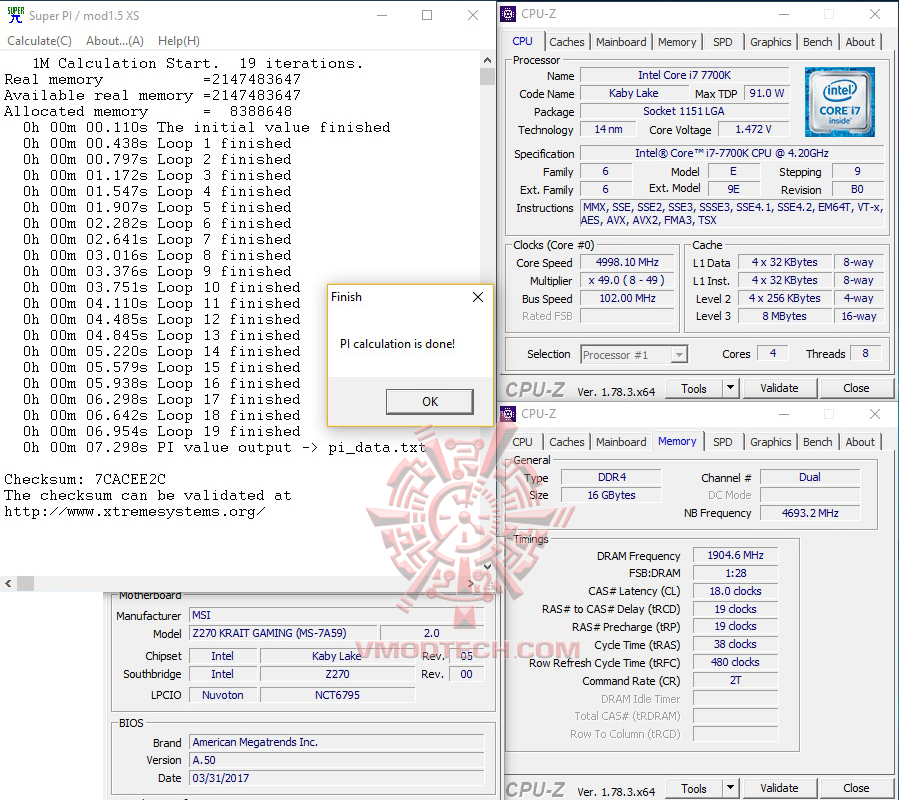Click the CPU-Z icon in the top window's title bar
This screenshot has height=800, width=899.
point(508,13)
